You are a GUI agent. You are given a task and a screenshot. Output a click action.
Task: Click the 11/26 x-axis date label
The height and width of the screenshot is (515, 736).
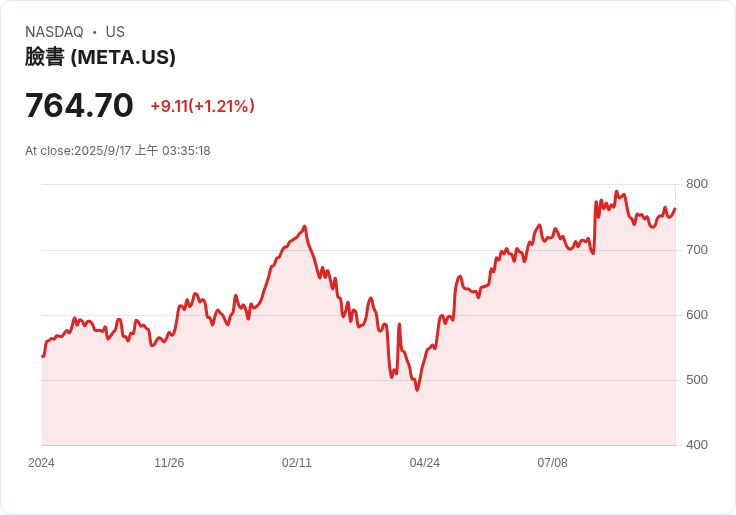pos(169,463)
